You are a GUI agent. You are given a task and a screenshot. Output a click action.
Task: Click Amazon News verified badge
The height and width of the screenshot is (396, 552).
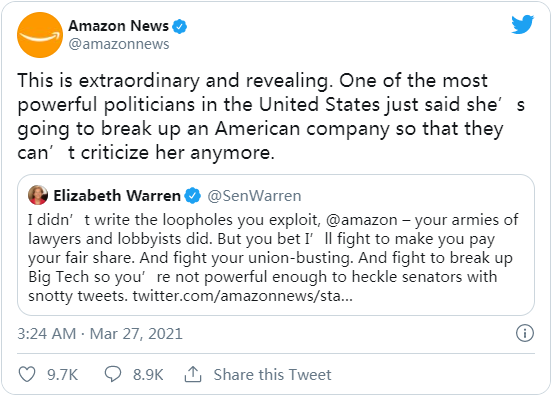[180, 26]
